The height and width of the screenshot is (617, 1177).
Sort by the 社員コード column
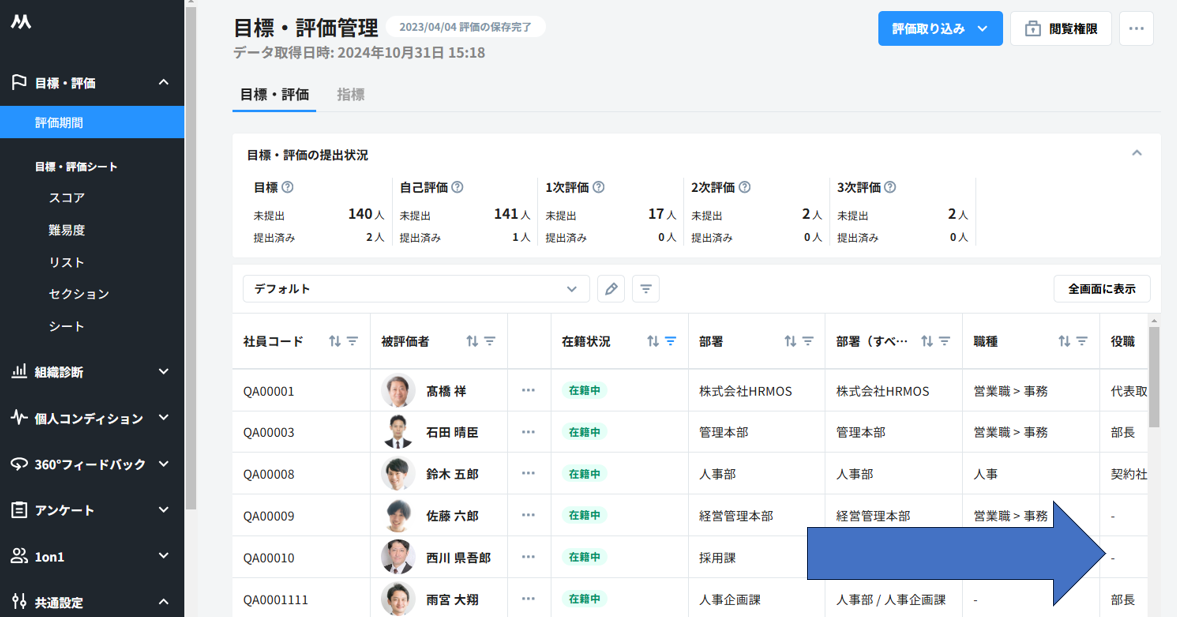[335, 341]
